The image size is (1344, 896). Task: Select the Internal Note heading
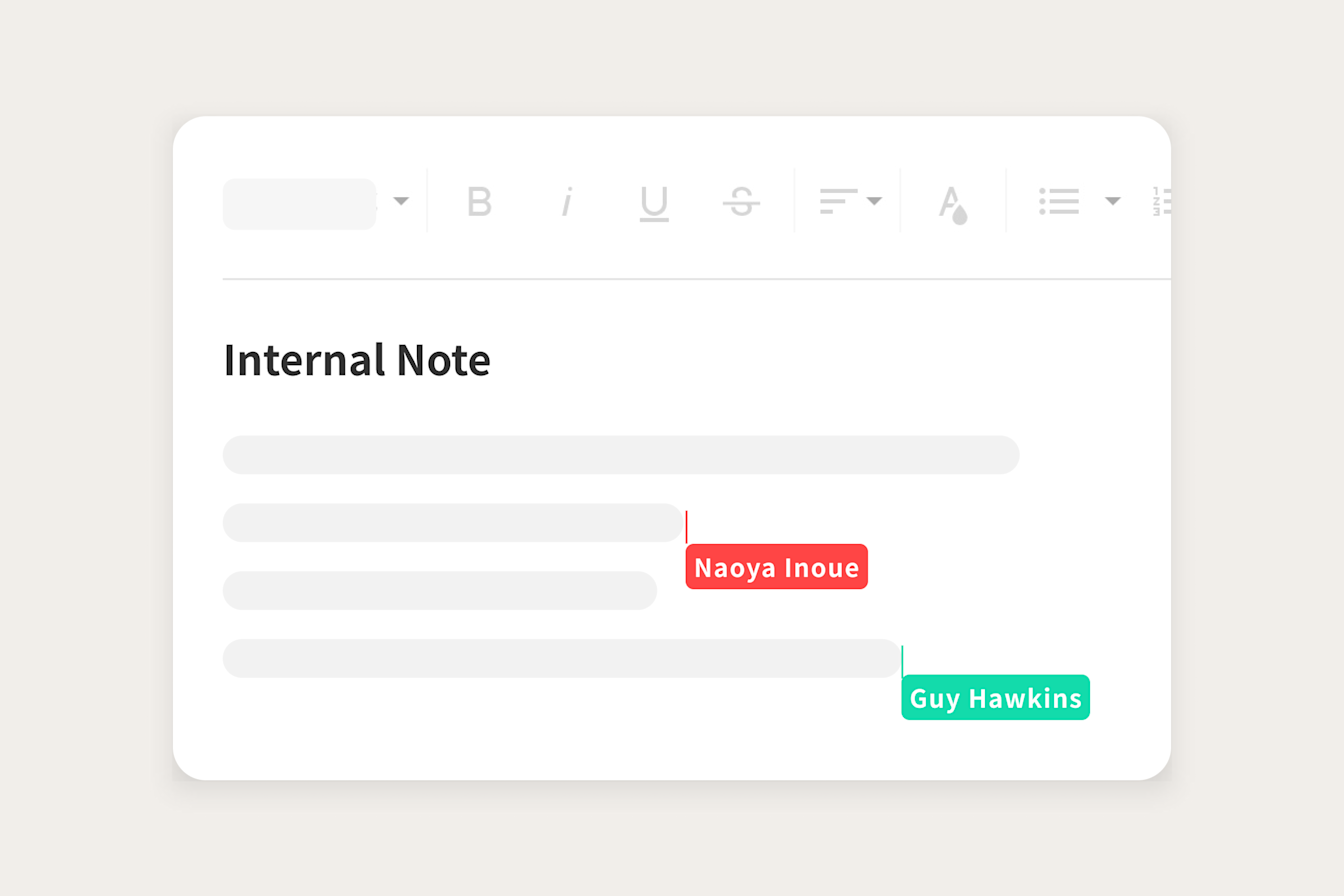coord(357,360)
